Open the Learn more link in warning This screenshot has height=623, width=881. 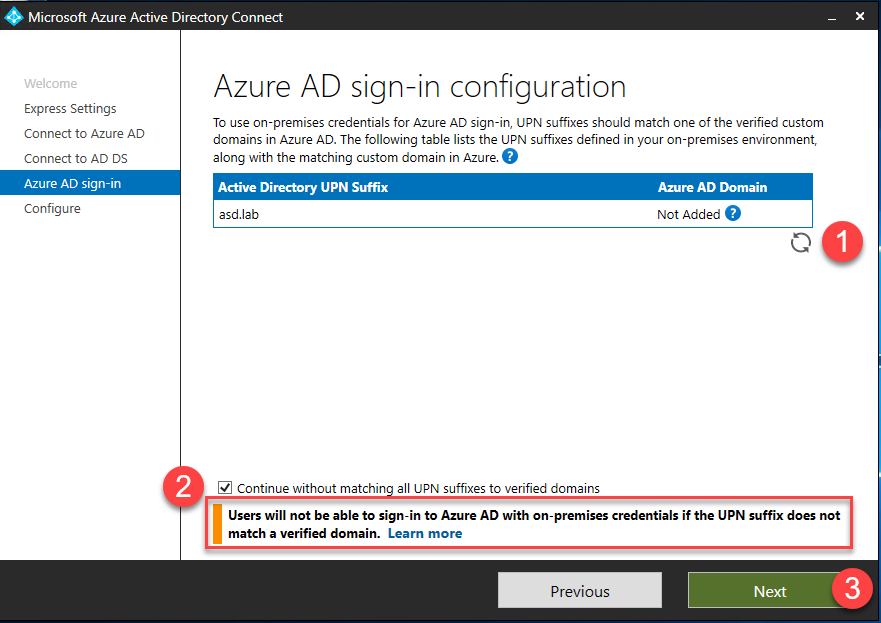[425, 533]
